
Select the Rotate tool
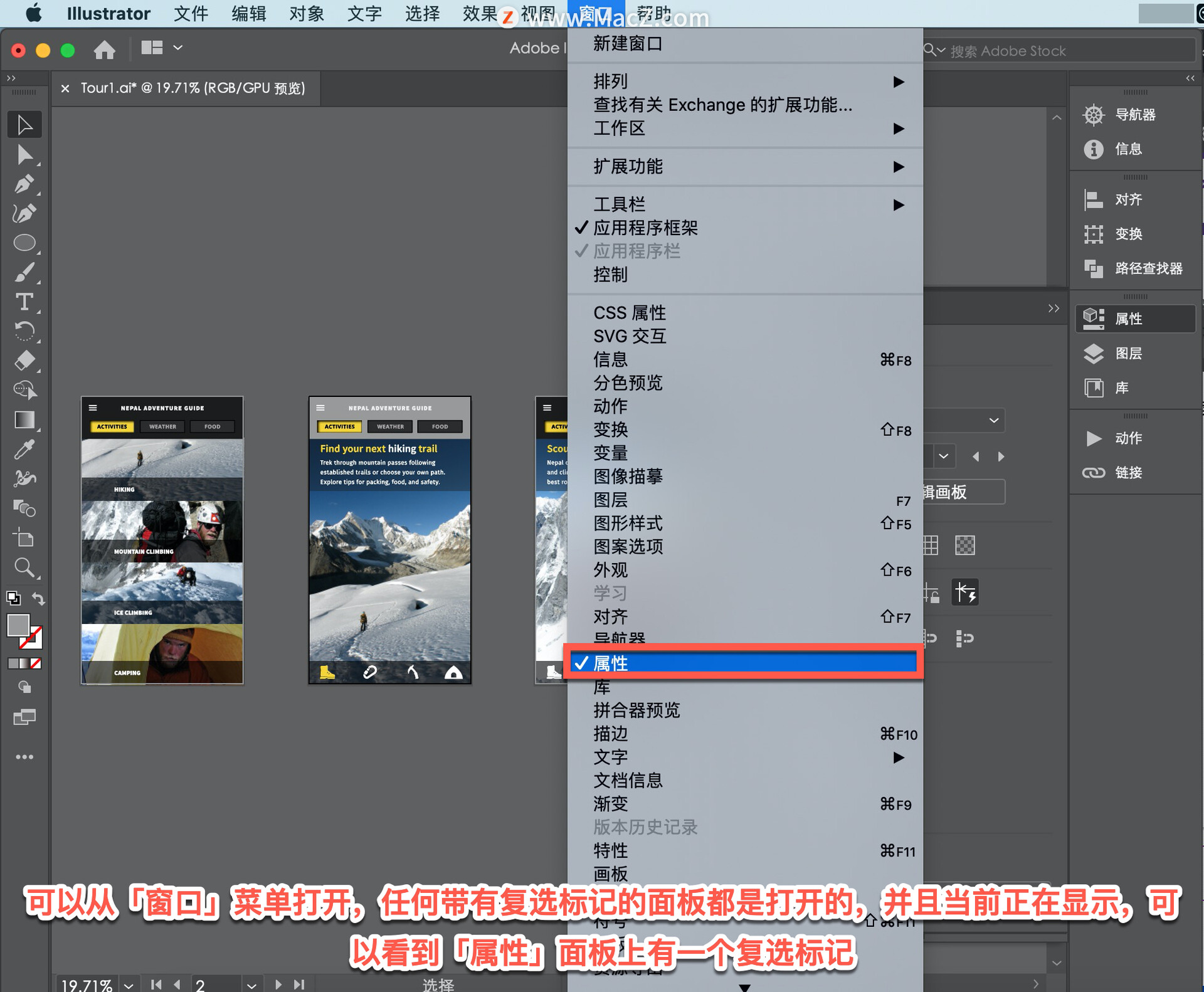24,331
